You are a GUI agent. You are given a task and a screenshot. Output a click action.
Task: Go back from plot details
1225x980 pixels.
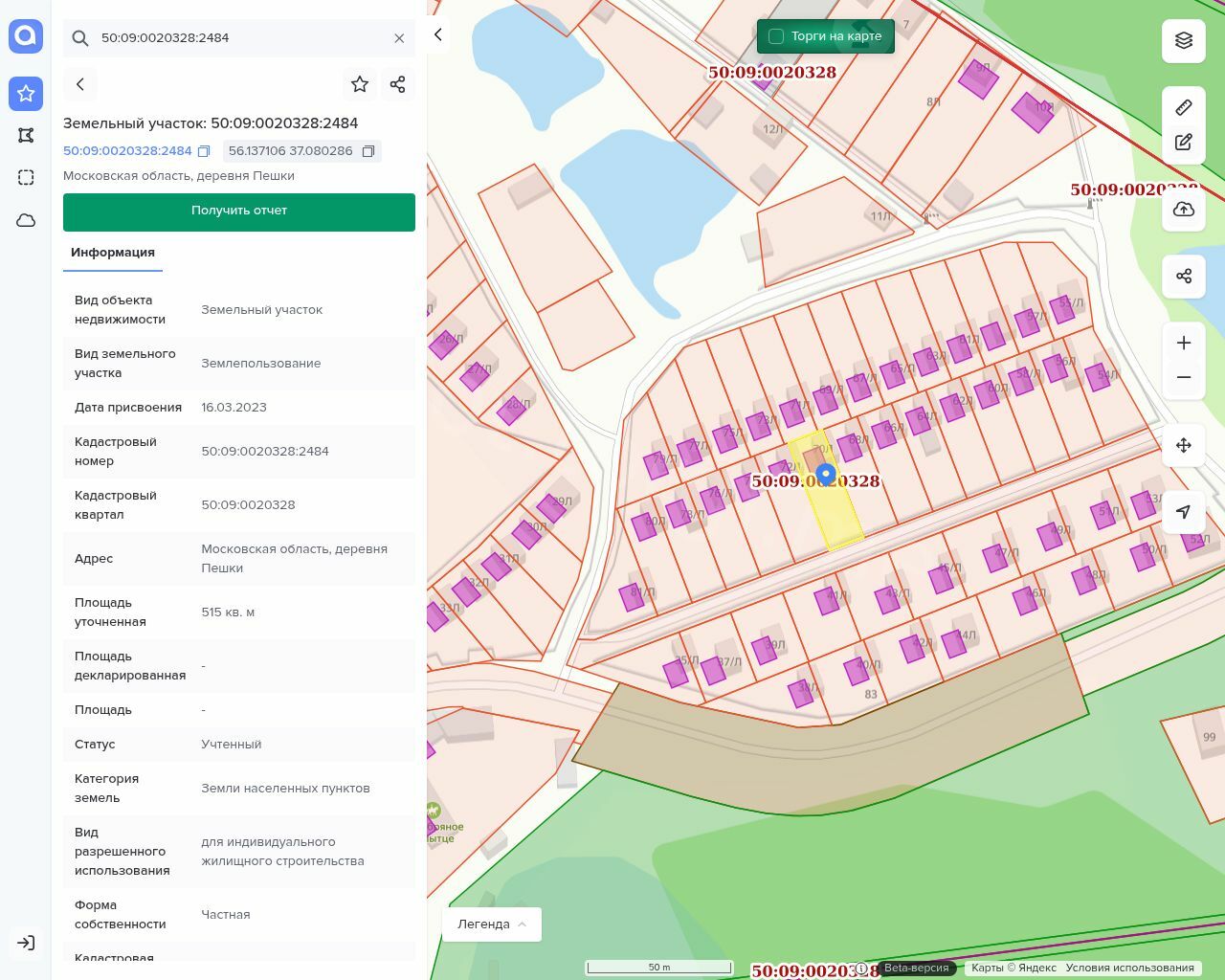(80, 84)
